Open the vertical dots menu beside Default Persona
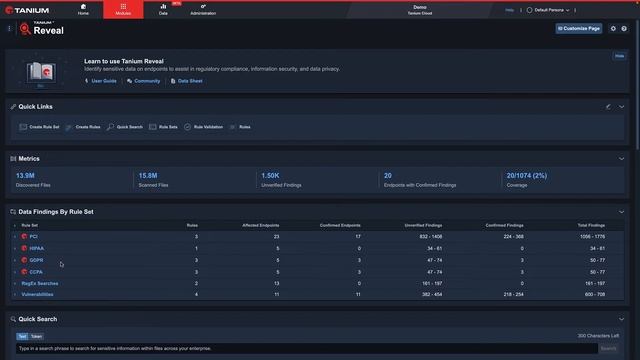This screenshot has width=640, height=360. click(x=575, y=10)
